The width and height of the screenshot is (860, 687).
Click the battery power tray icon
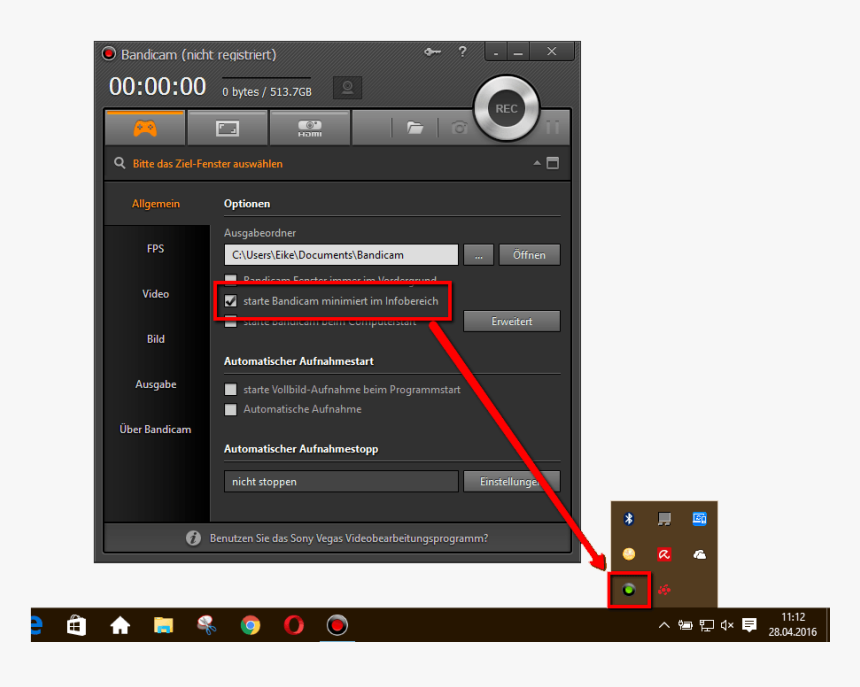pyautogui.click(x=685, y=625)
